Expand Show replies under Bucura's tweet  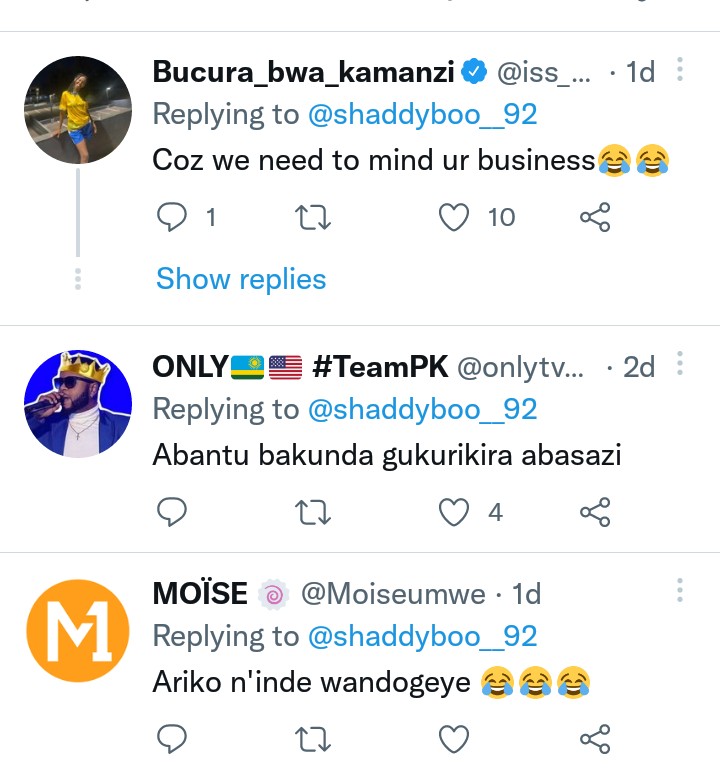click(241, 279)
